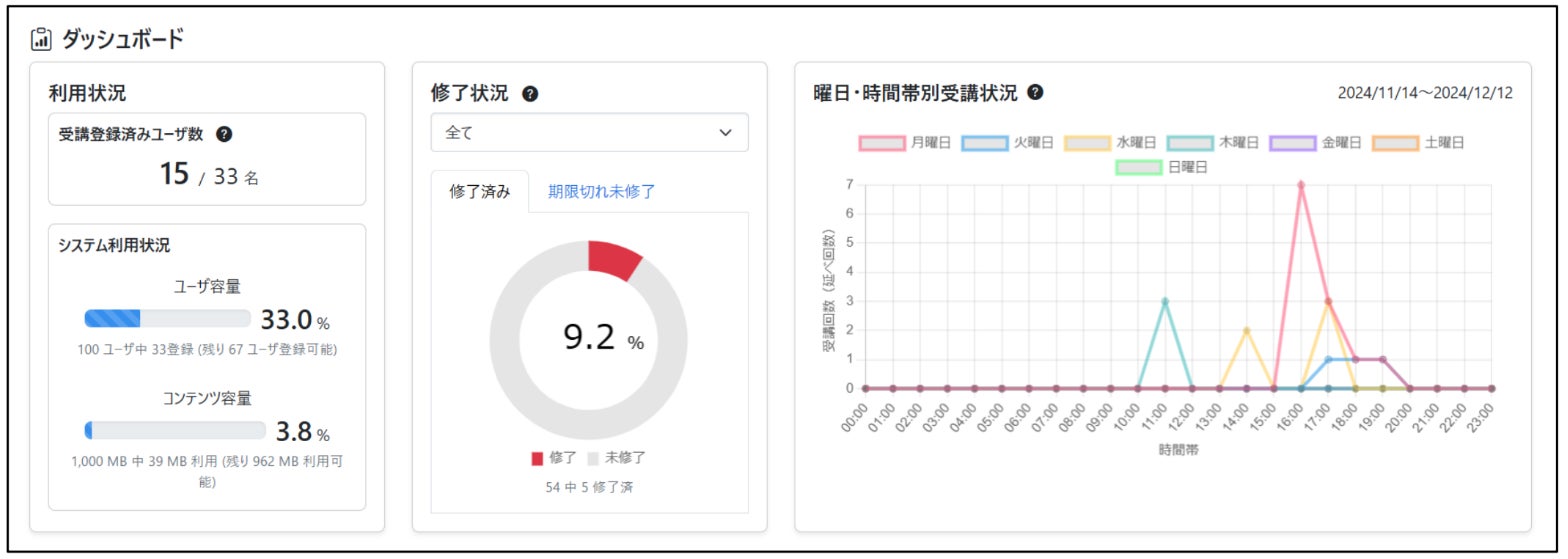Open help icon next to 修了状況
Image resolution: width=1568 pixels, height=559 pixels.
pyautogui.click(x=530, y=94)
